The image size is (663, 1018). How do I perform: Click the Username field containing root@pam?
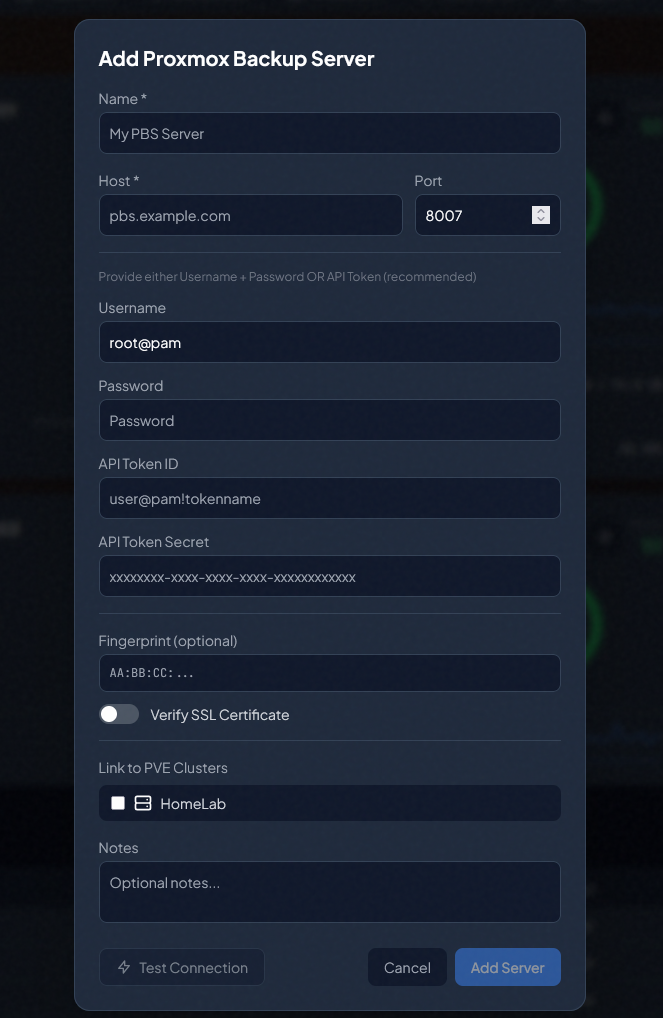(329, 342)
